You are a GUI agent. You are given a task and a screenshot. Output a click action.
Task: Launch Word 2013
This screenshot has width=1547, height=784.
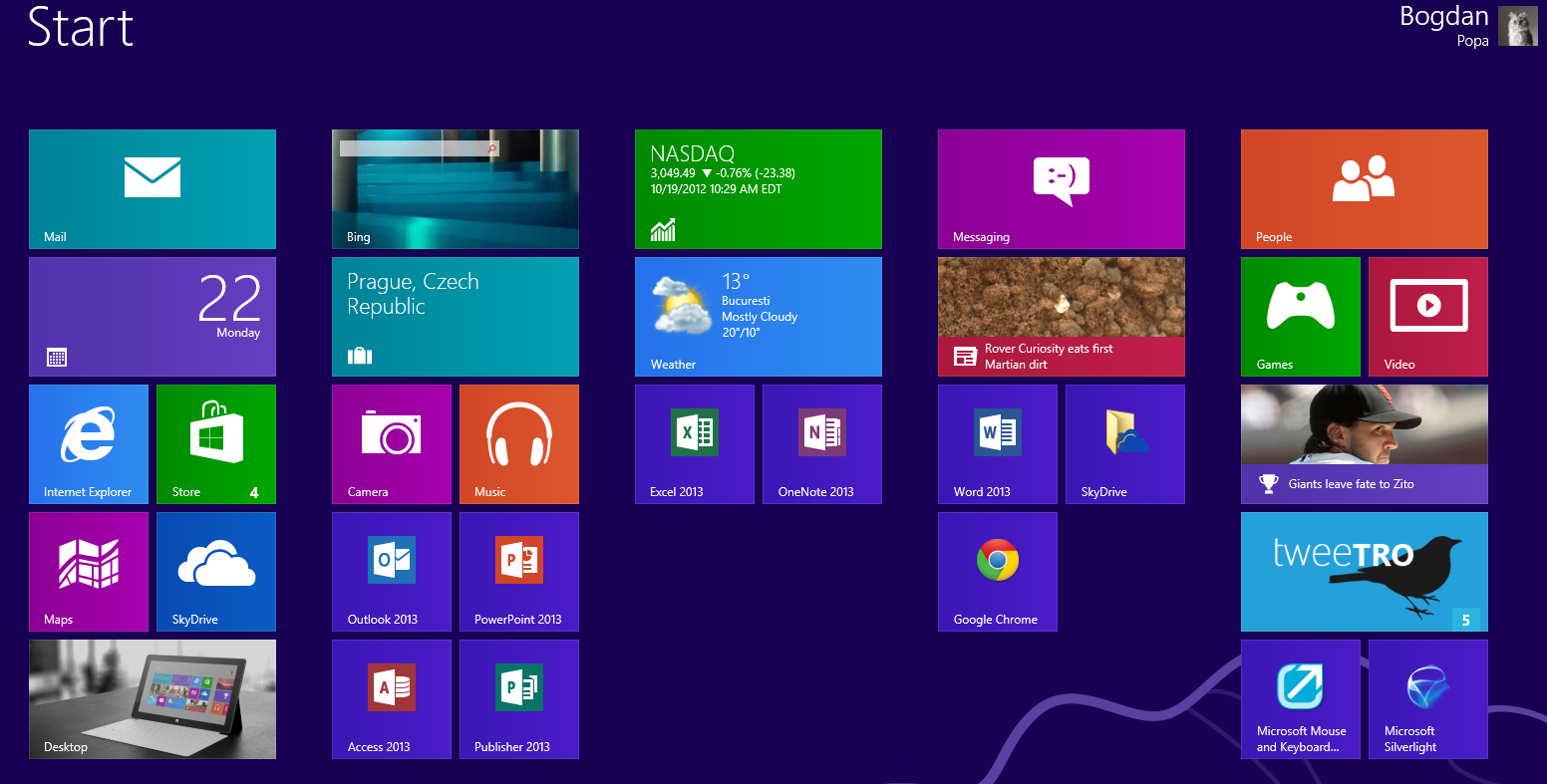tap(998, 444)
